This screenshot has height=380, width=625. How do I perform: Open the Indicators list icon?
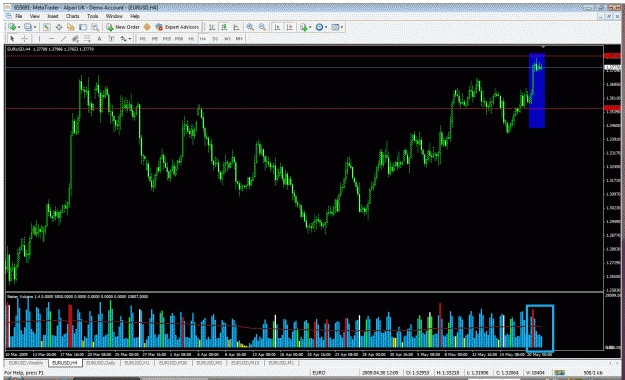(304, 27)
